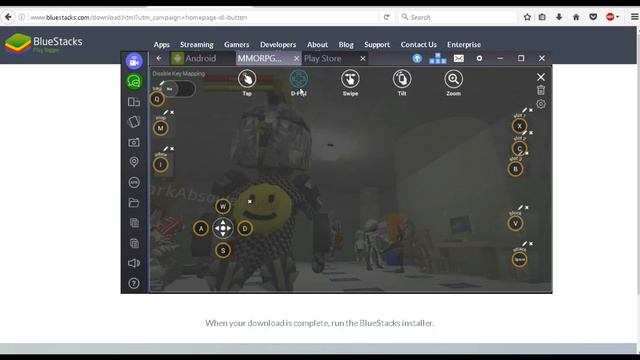Open the location pin tool
The image size is (640, 360).
(134, 162)
